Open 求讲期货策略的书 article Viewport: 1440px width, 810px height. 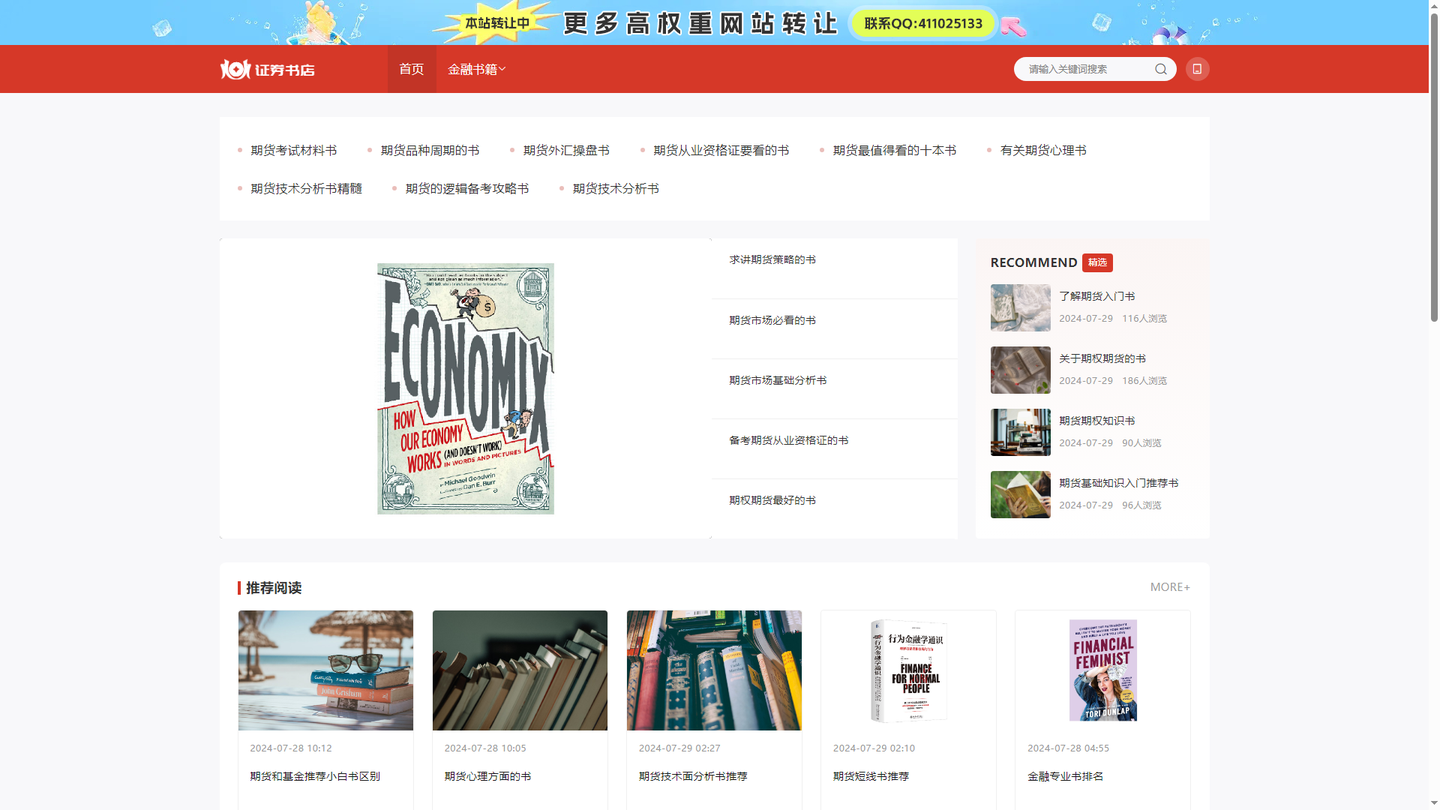tap(772, 260)
